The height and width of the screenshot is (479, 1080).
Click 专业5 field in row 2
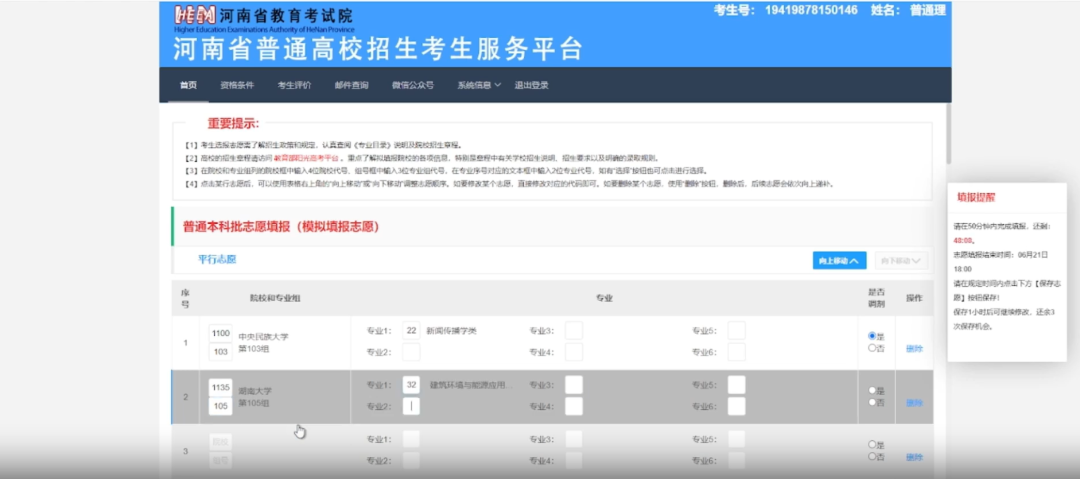click(x=736, y=385)
